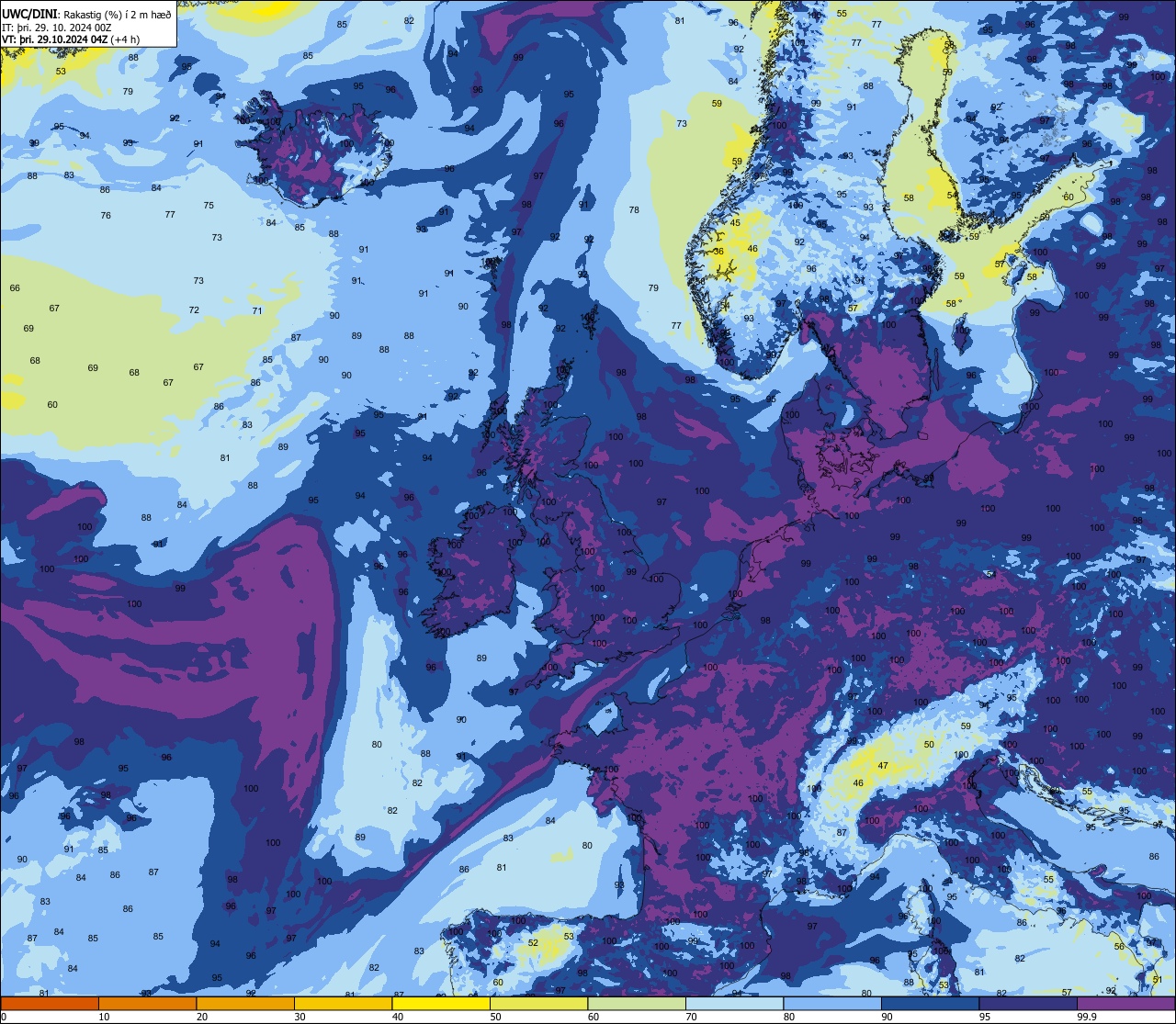Click the '70' legend scale label
The height and width of the screenshot is (1024, 1176).
coord(692,1017)
